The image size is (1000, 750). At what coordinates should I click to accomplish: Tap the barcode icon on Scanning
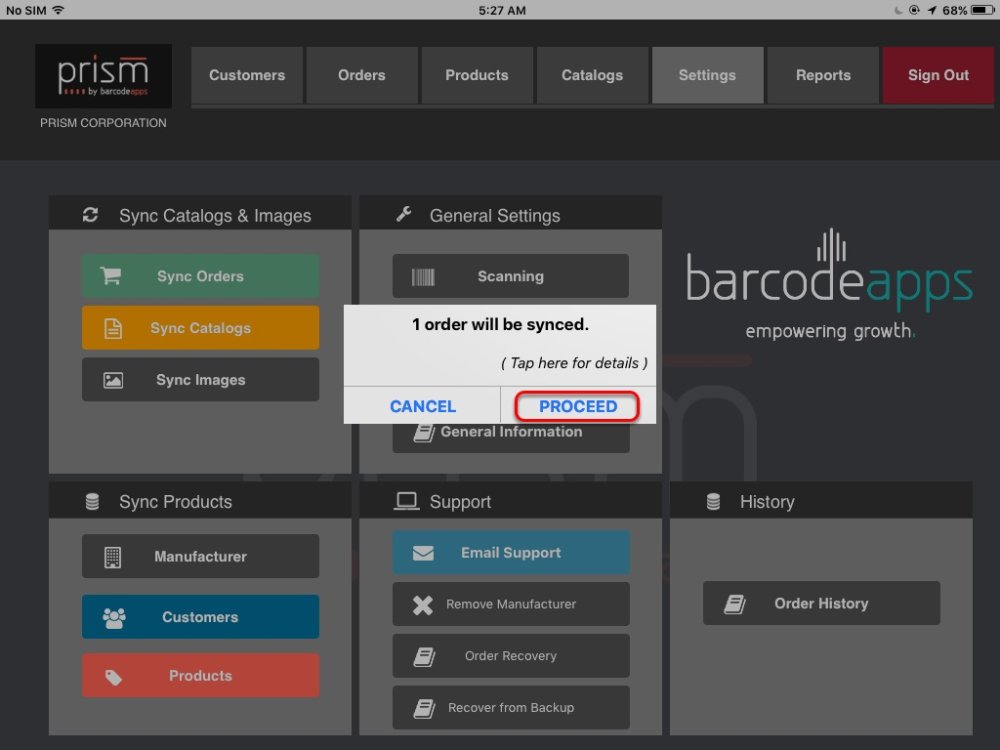coord(423,277)
